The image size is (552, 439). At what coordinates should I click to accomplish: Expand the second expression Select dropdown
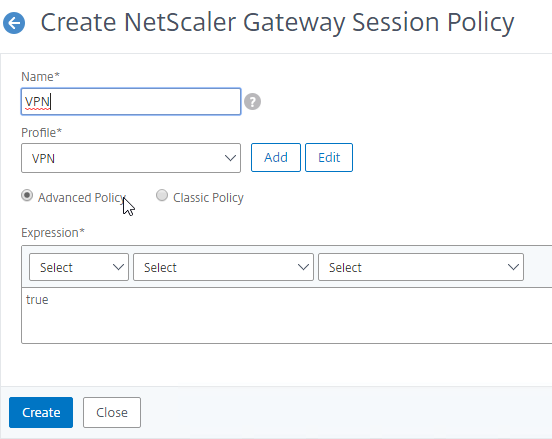(x=223, y=267)
